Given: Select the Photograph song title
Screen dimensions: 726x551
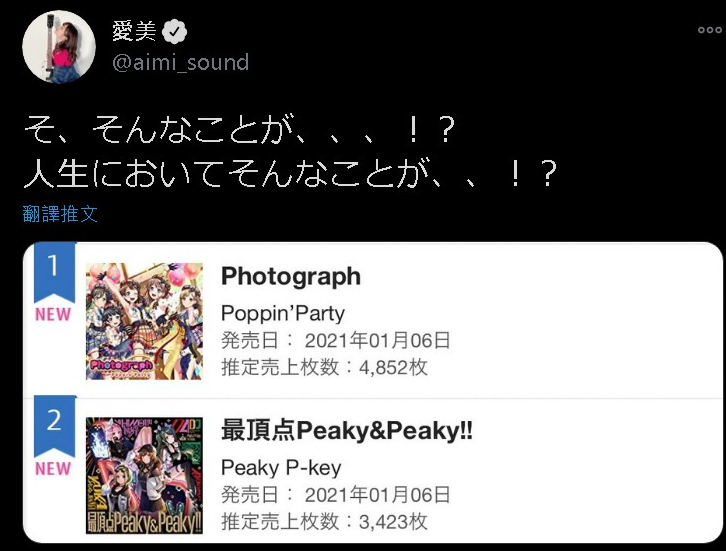Looking at the screenshot, I should 291,276.
